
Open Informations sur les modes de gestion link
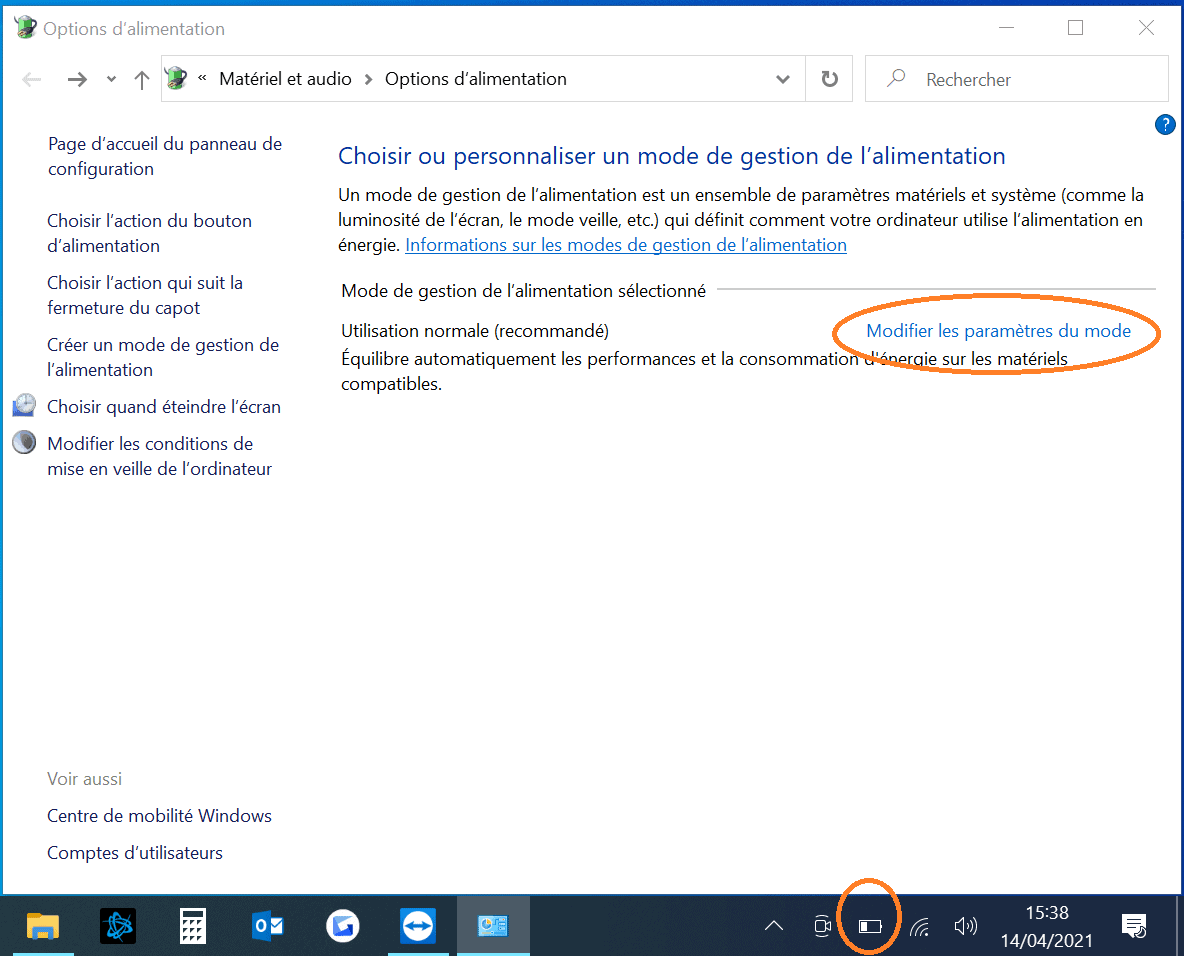(626, 245)
